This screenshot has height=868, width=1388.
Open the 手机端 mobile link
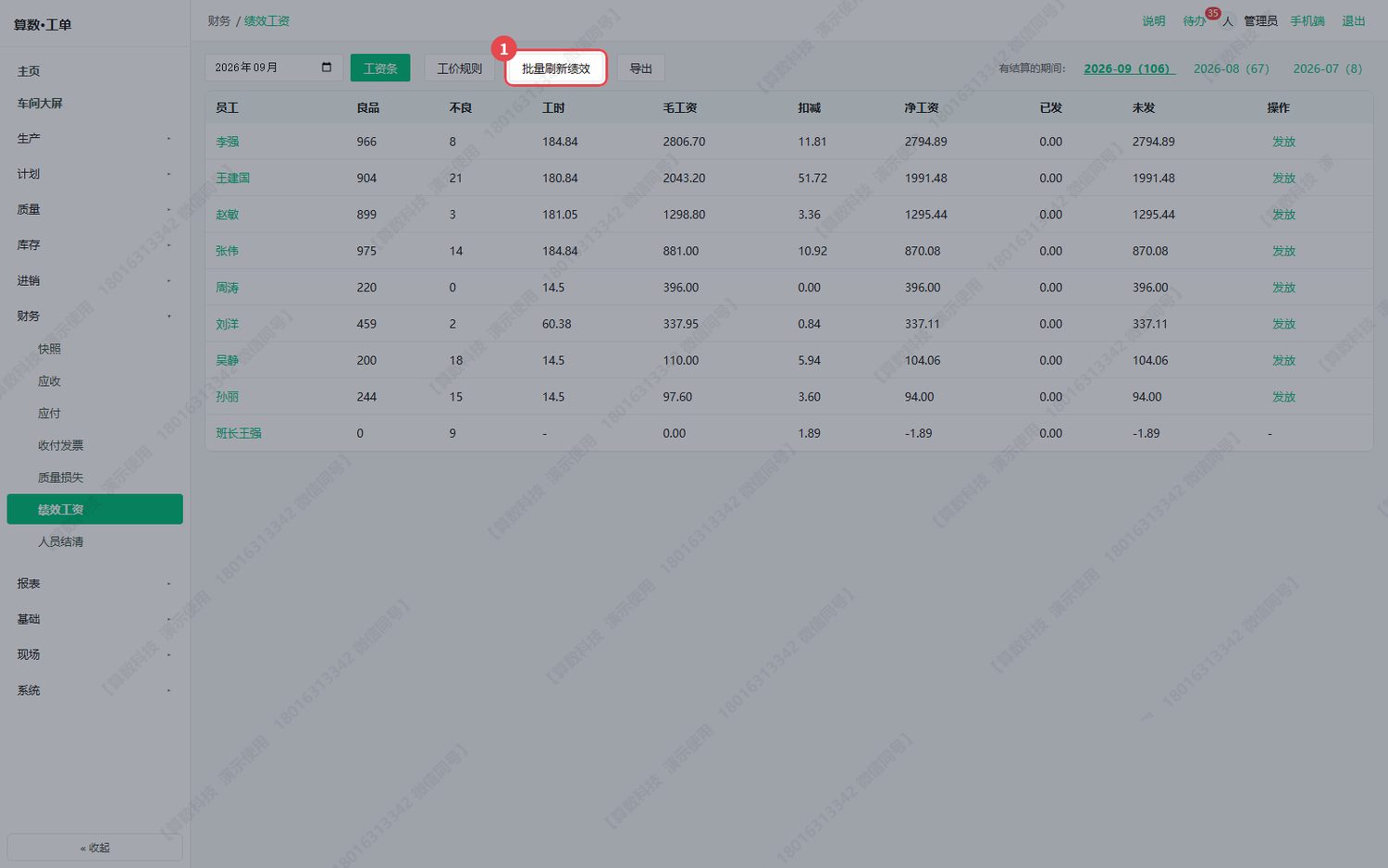click(1307, 21)
